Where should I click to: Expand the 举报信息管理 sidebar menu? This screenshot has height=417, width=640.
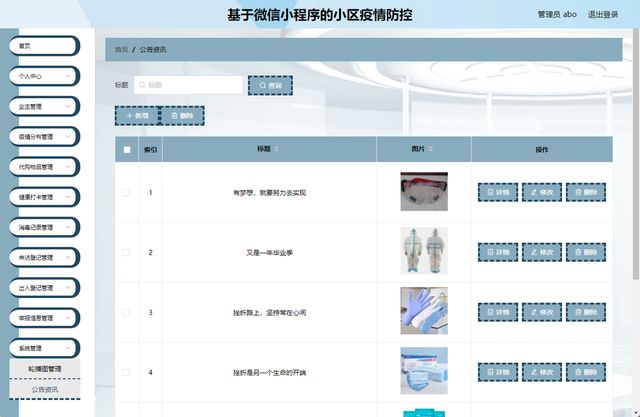click(44, 318)
